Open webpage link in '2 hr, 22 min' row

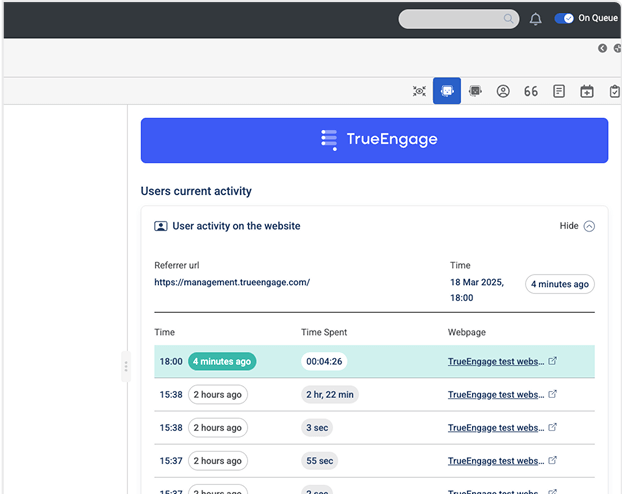coord(496,395)
